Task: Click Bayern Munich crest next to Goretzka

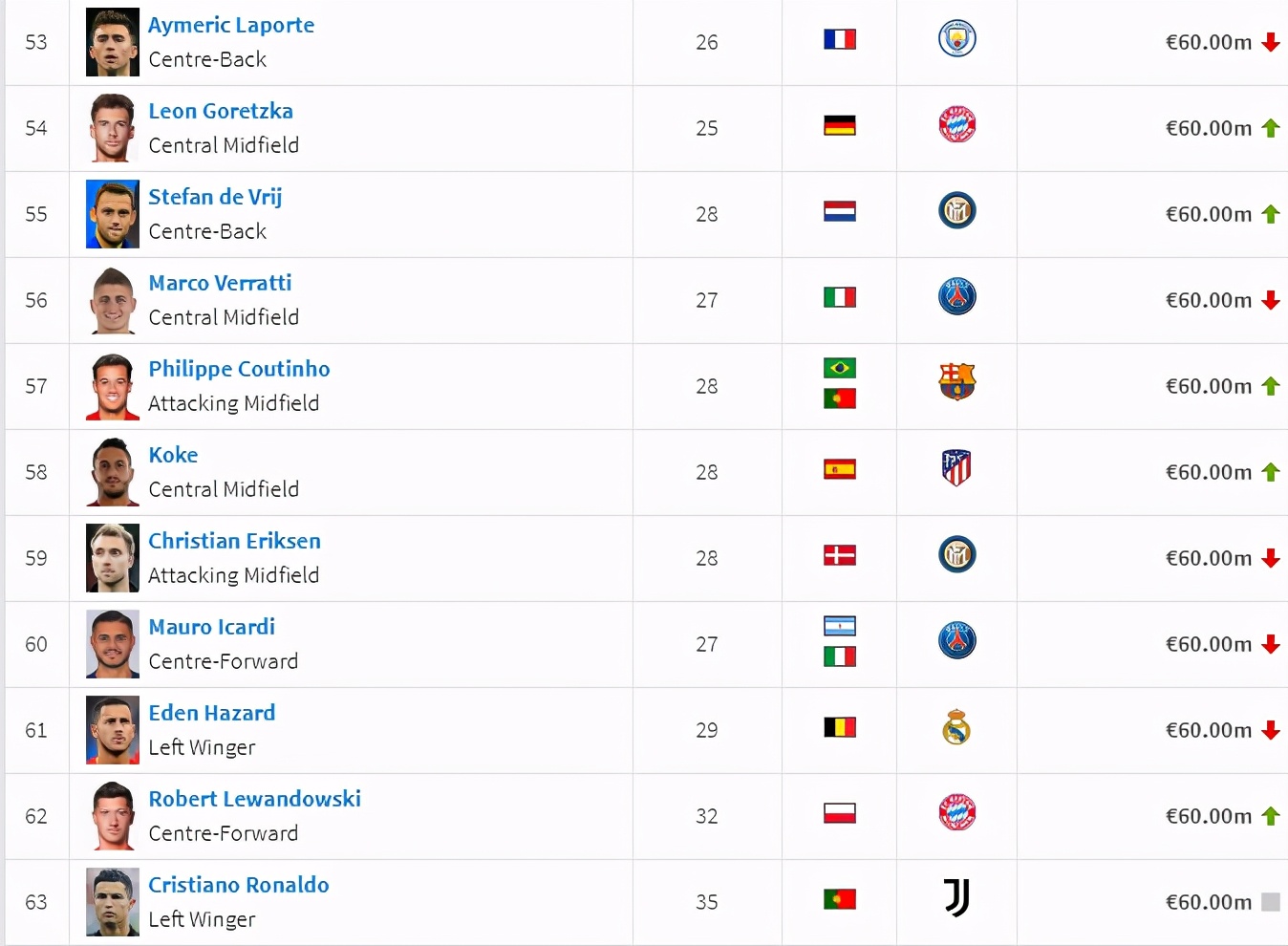Action: (x=956, y=125)
